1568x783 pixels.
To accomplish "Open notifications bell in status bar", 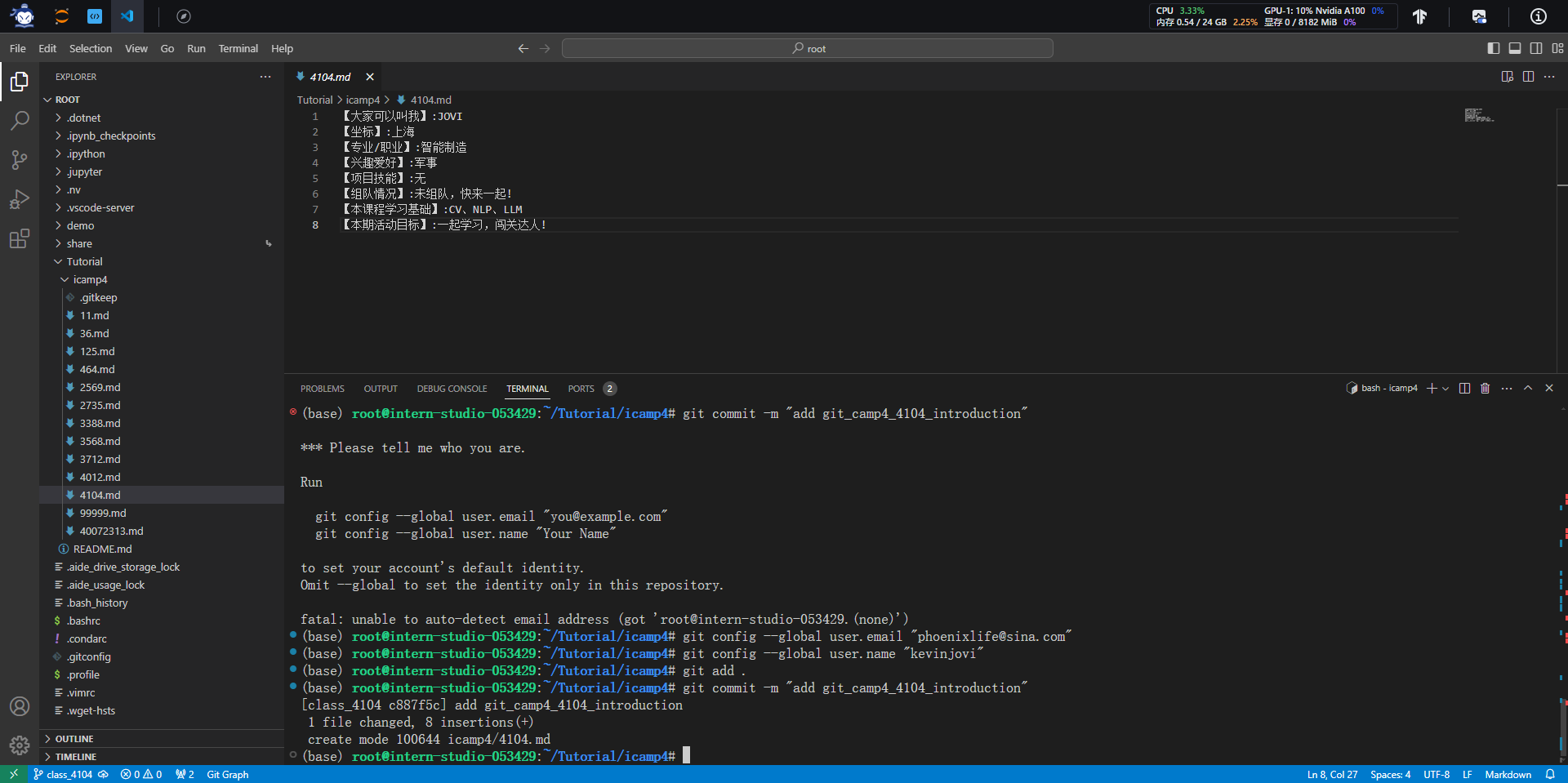I will [1550, 775].
